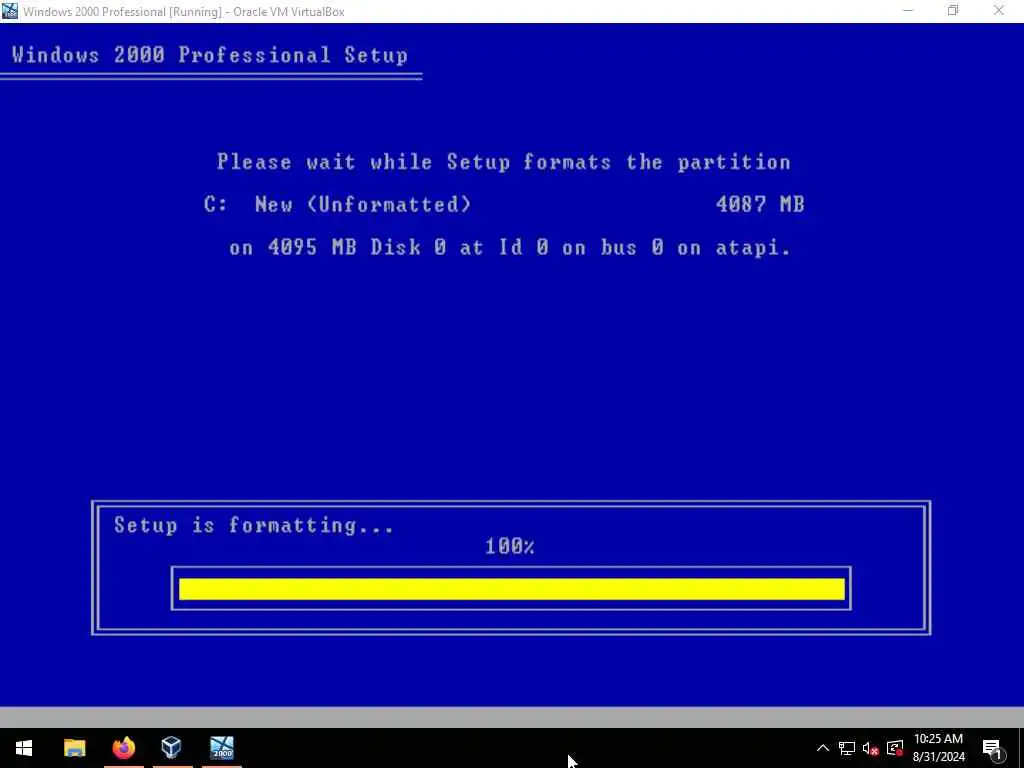Open the Windows Start menu
Image resolution: width=1024 pixels, height=768 pixels.
[24, 748]
